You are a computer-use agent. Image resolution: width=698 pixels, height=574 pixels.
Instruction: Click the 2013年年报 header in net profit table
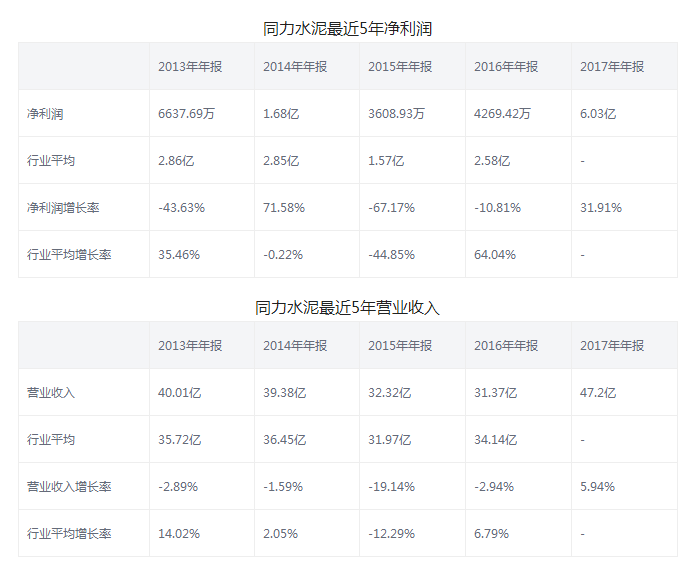click(x=190, y=67)
